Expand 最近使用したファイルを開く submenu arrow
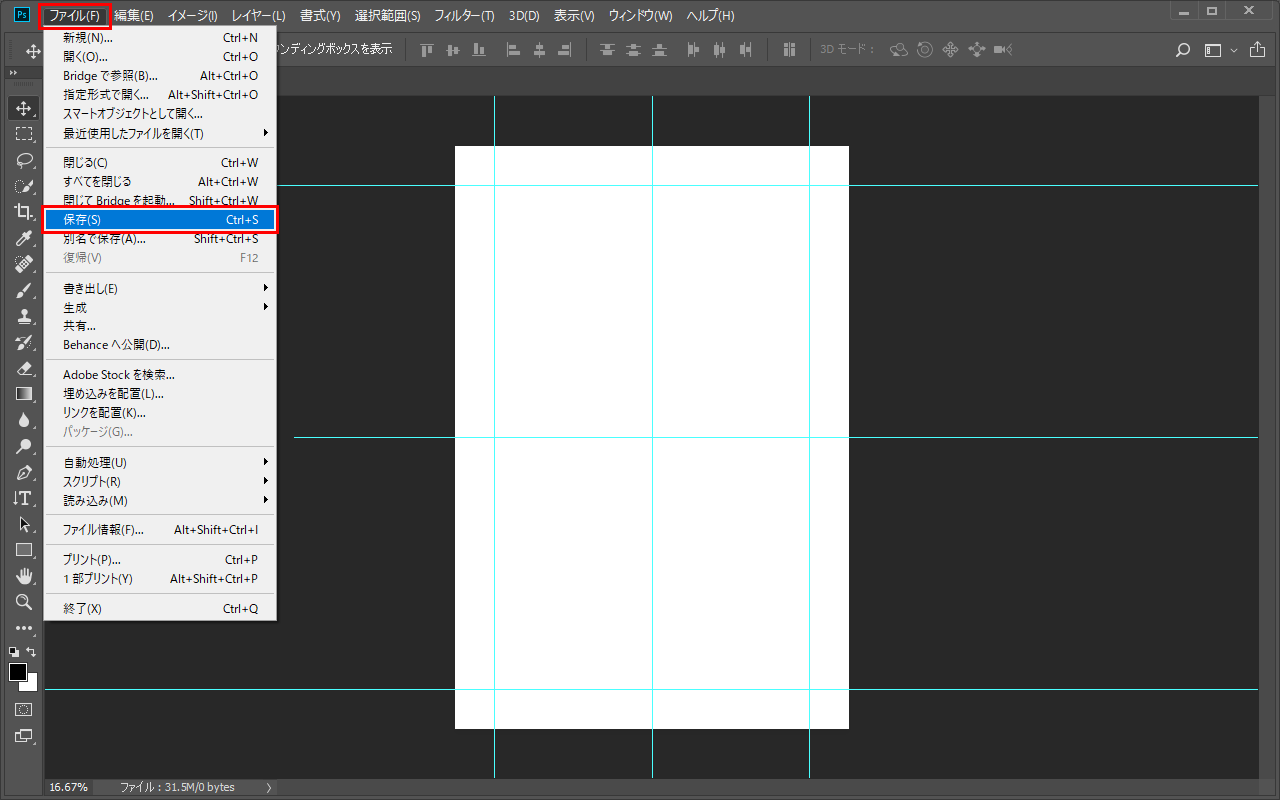 pos(265,133)
